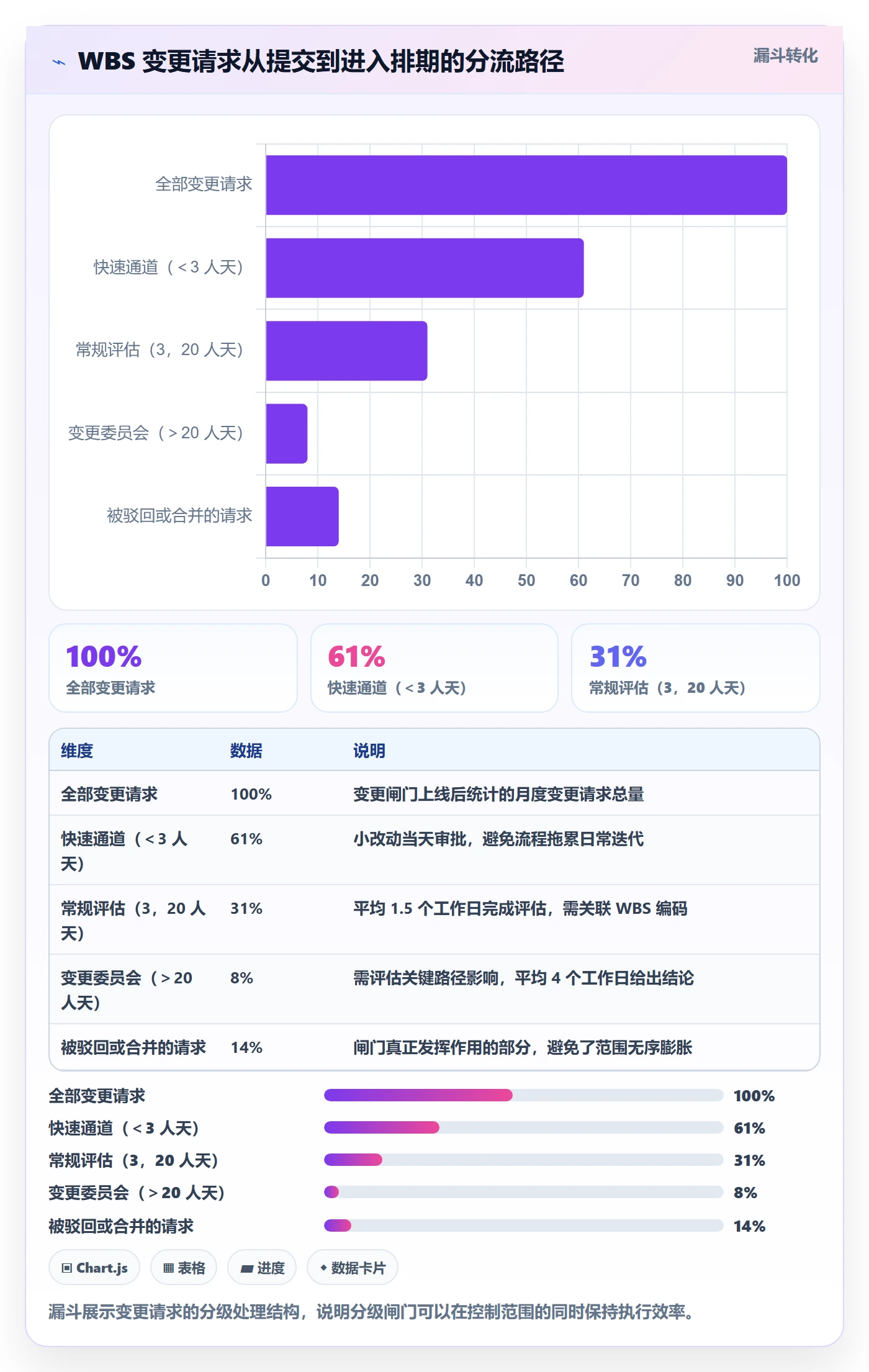Click the 常规评估 31% progress bar
The width and height of the screenshot is (869, 1372).
click(x=524, y=1160)
